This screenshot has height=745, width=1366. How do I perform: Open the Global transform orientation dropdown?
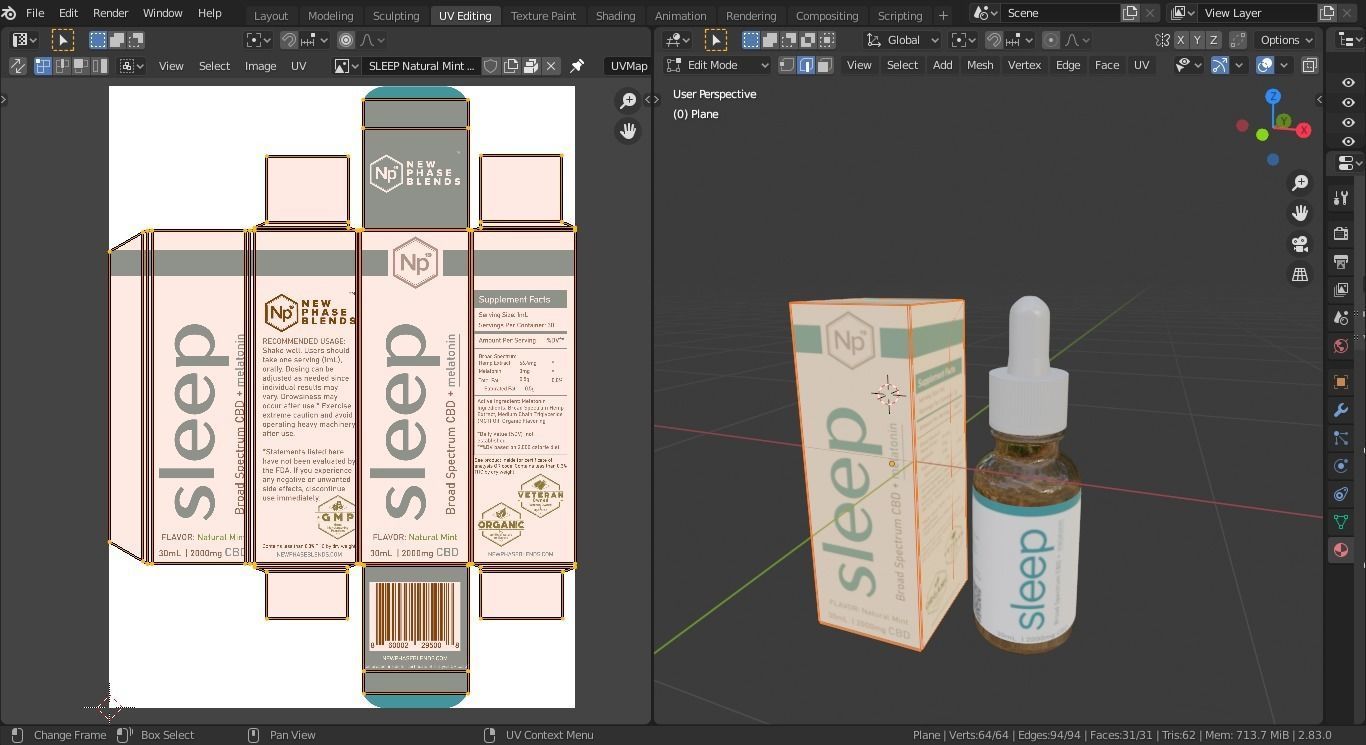pyautogui.click(x=902, y=40)
